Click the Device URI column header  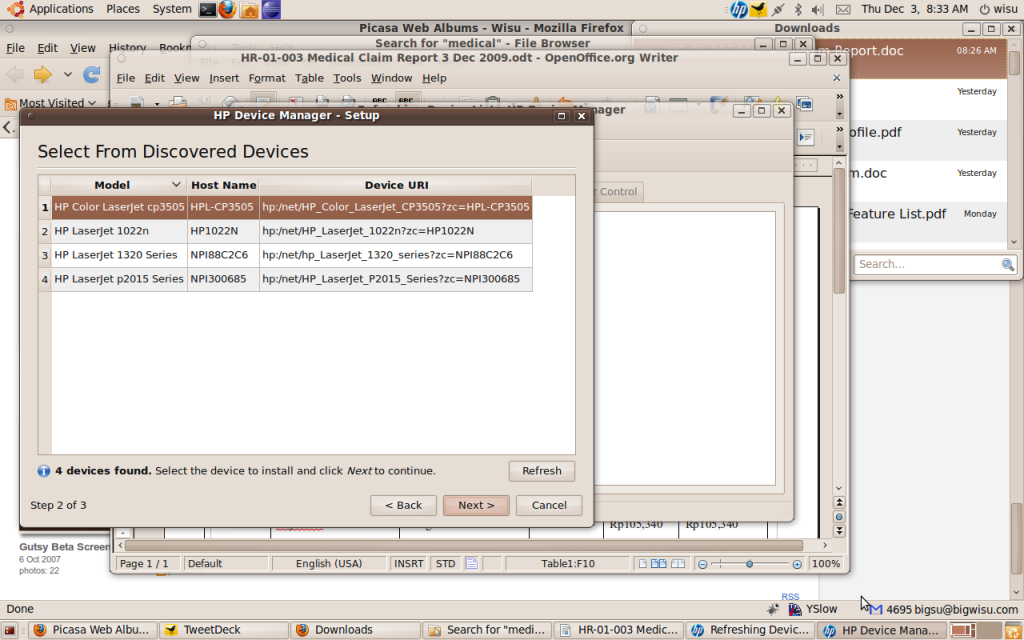tap(396, 185)
